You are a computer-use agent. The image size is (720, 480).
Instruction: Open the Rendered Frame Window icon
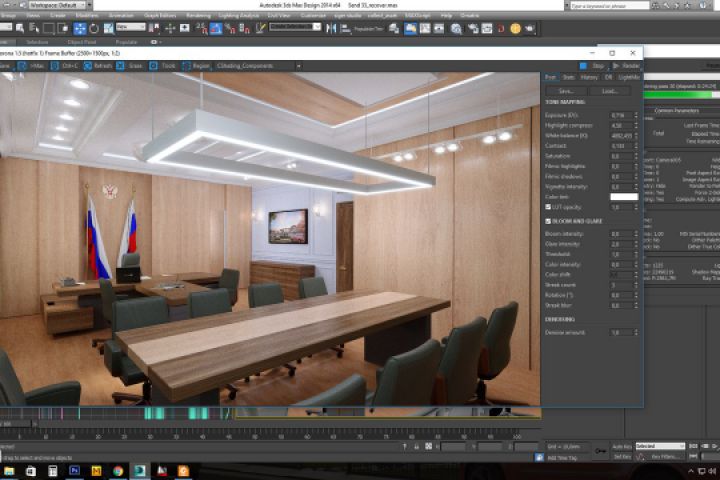click(x=487, y=28)
